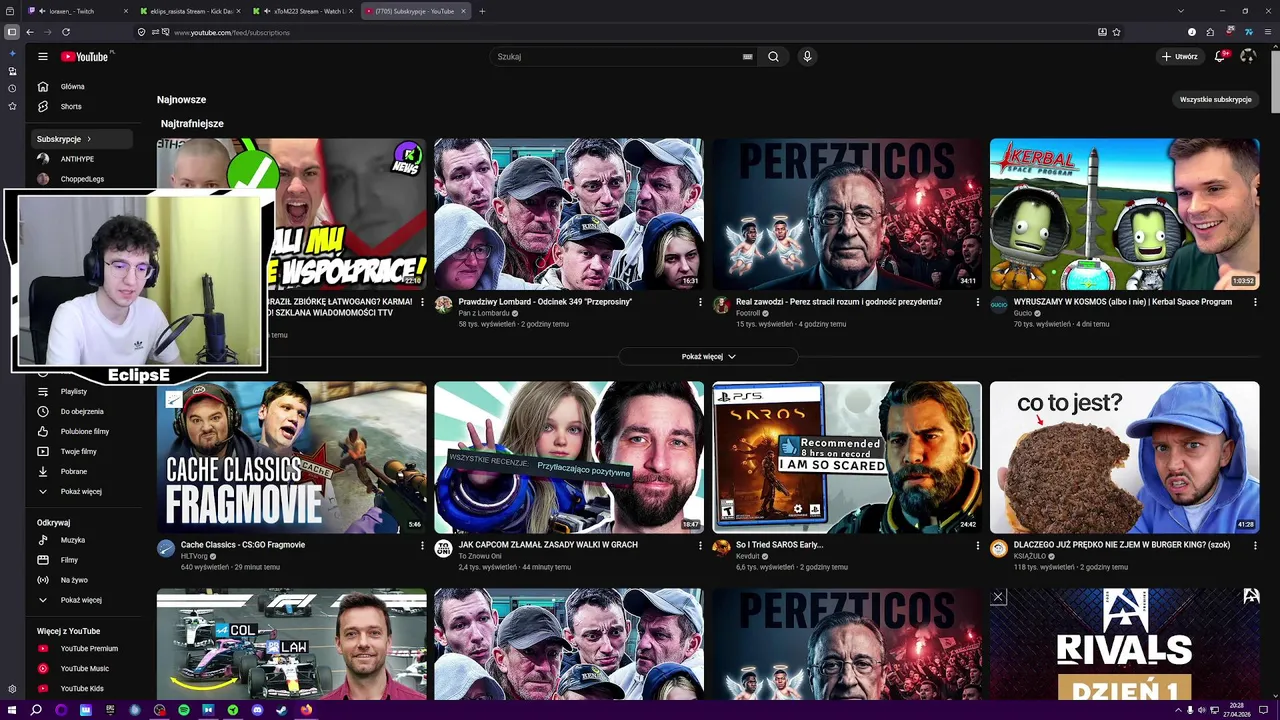Open Prawdziwy Lombard Odcinek 349 thumbnail
The image size is (1280, 720).
569,214
